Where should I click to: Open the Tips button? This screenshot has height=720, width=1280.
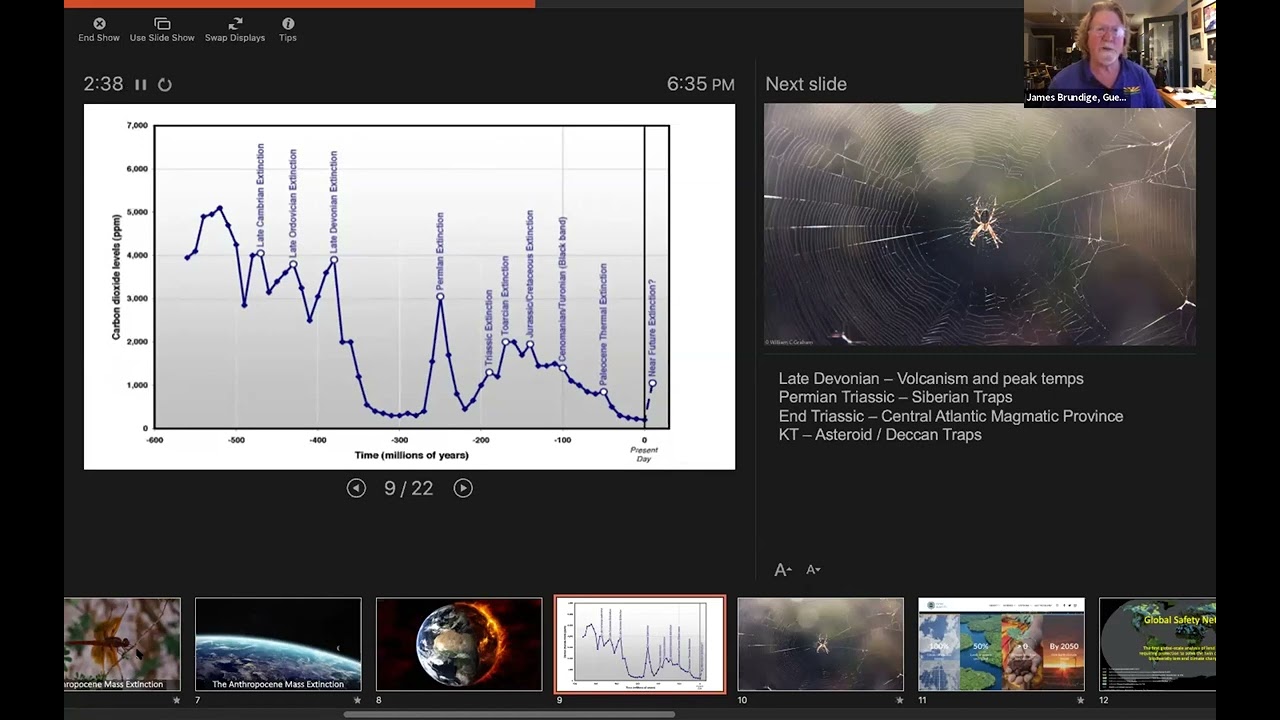pyautogui.click(x=288, y=30)
